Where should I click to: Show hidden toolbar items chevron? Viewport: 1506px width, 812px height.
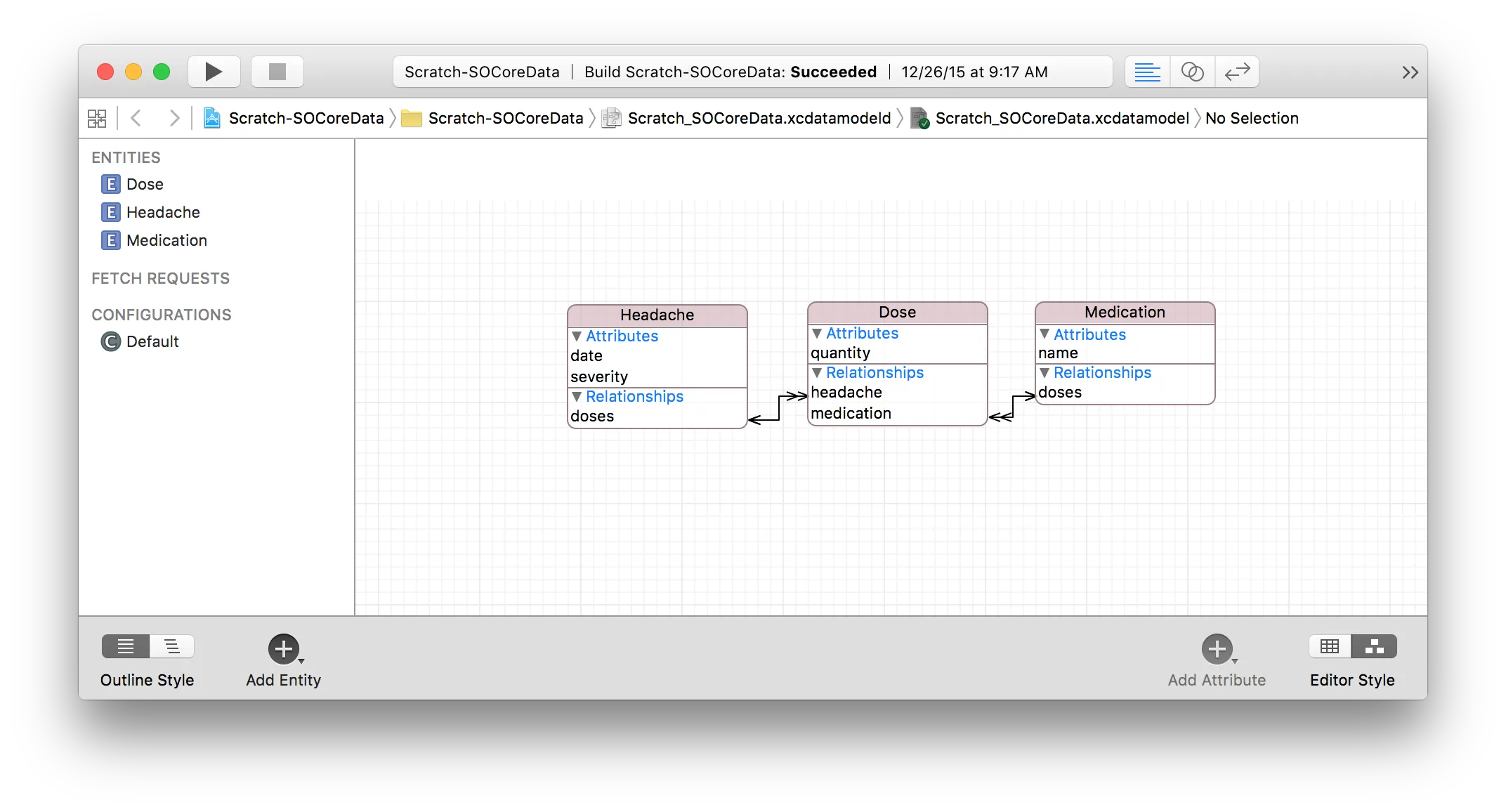(1410, 72)
